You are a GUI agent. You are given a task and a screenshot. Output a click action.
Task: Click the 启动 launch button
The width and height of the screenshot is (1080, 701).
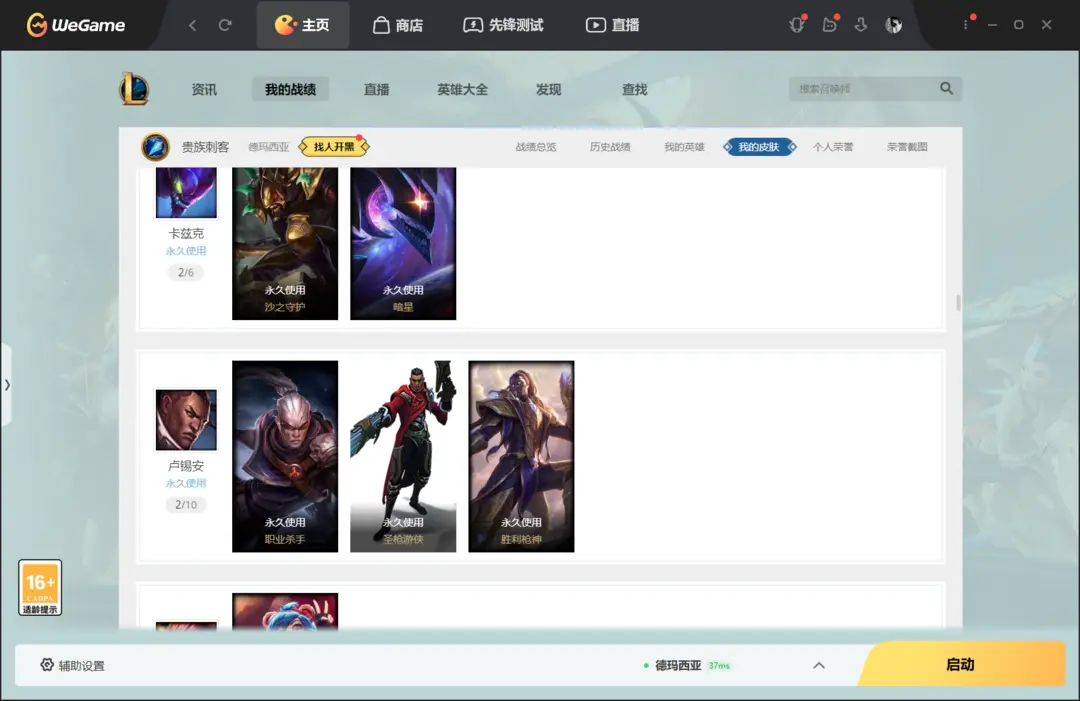961,664
